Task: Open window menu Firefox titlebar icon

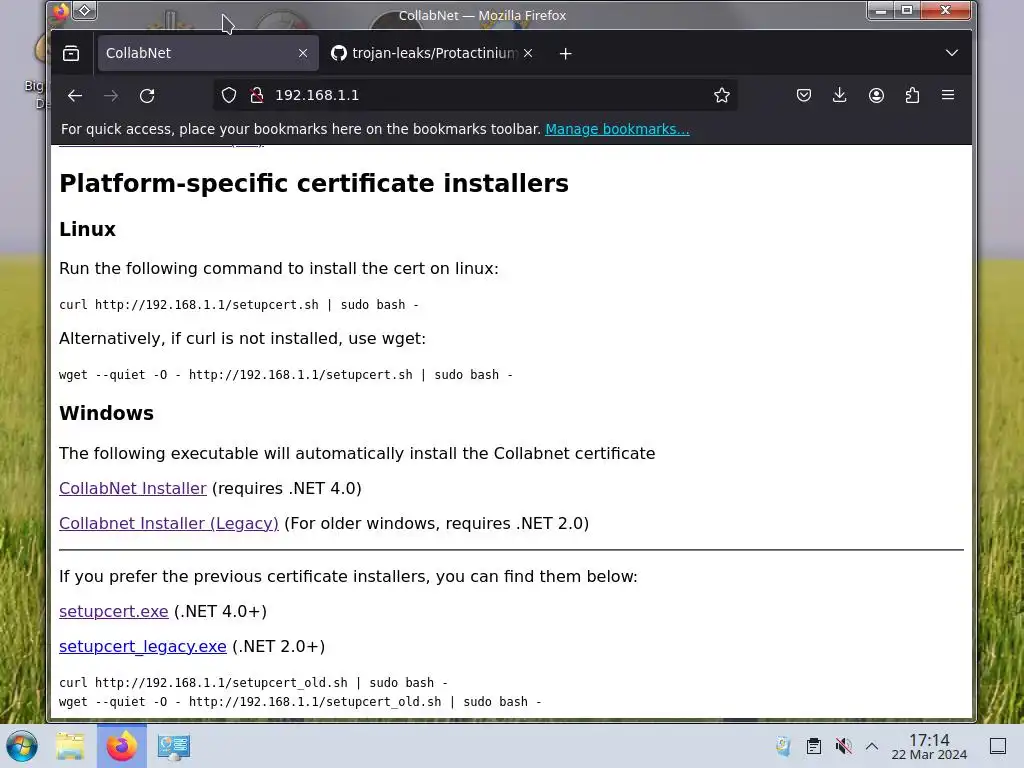Action: 61,10
